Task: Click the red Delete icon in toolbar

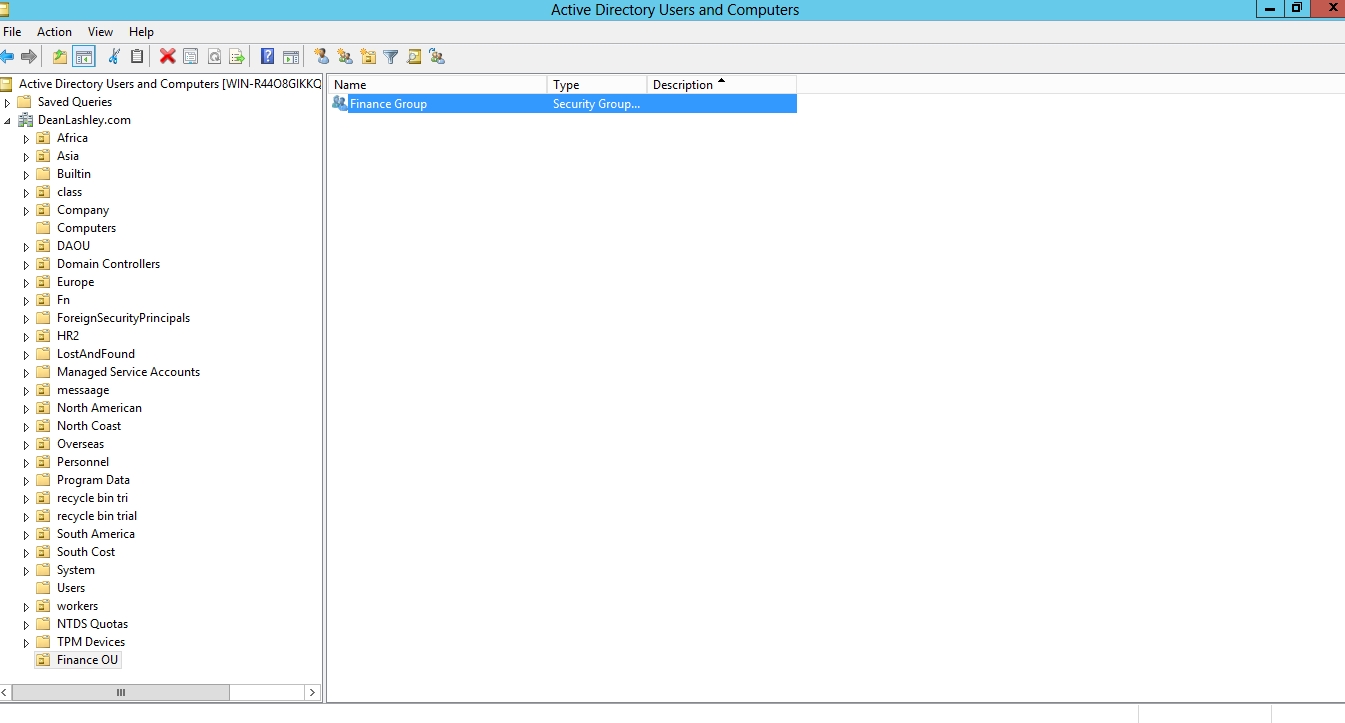Action: click(x=167, y=57)
